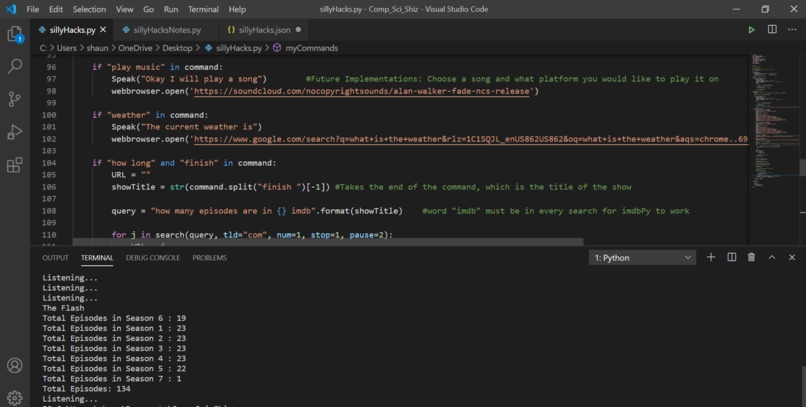Open the terminal selector dropdown '1: Python'

[x=643, y=257]
